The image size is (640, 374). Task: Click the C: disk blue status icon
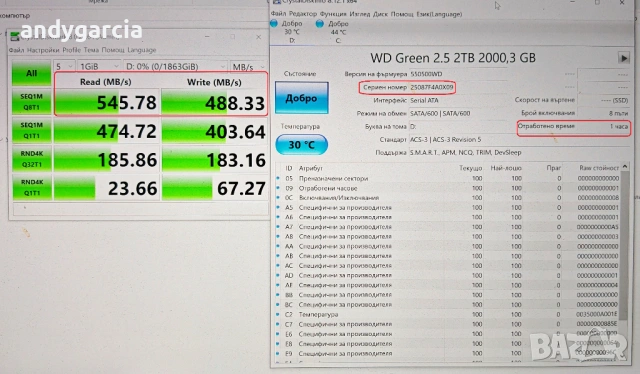click(320, 24)
